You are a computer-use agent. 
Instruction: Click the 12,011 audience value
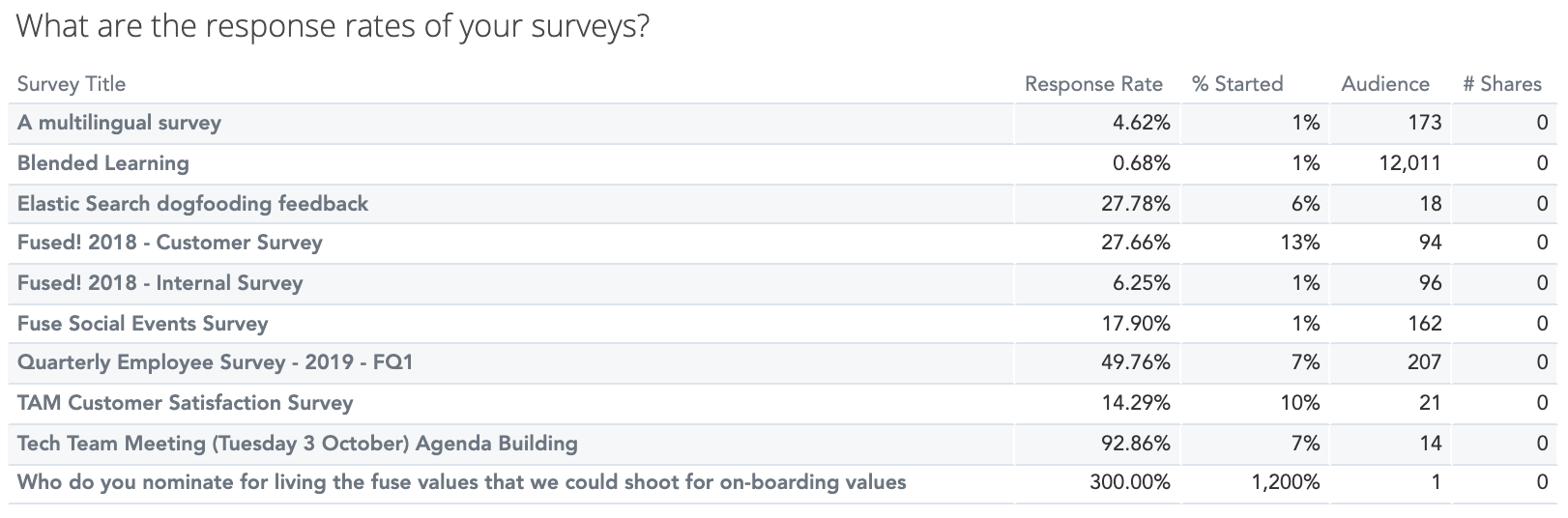(1409, 163)
